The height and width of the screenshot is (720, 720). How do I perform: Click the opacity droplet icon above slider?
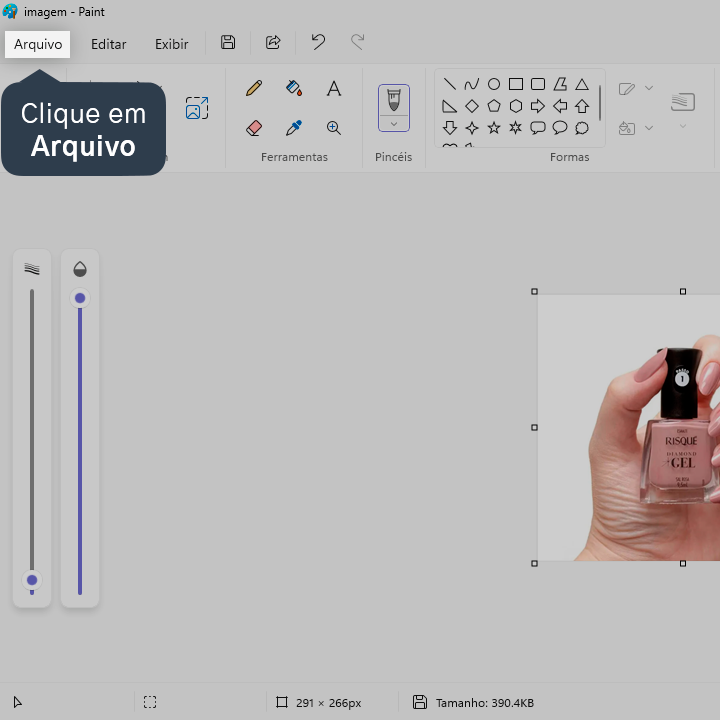click(x=80, y=269)
